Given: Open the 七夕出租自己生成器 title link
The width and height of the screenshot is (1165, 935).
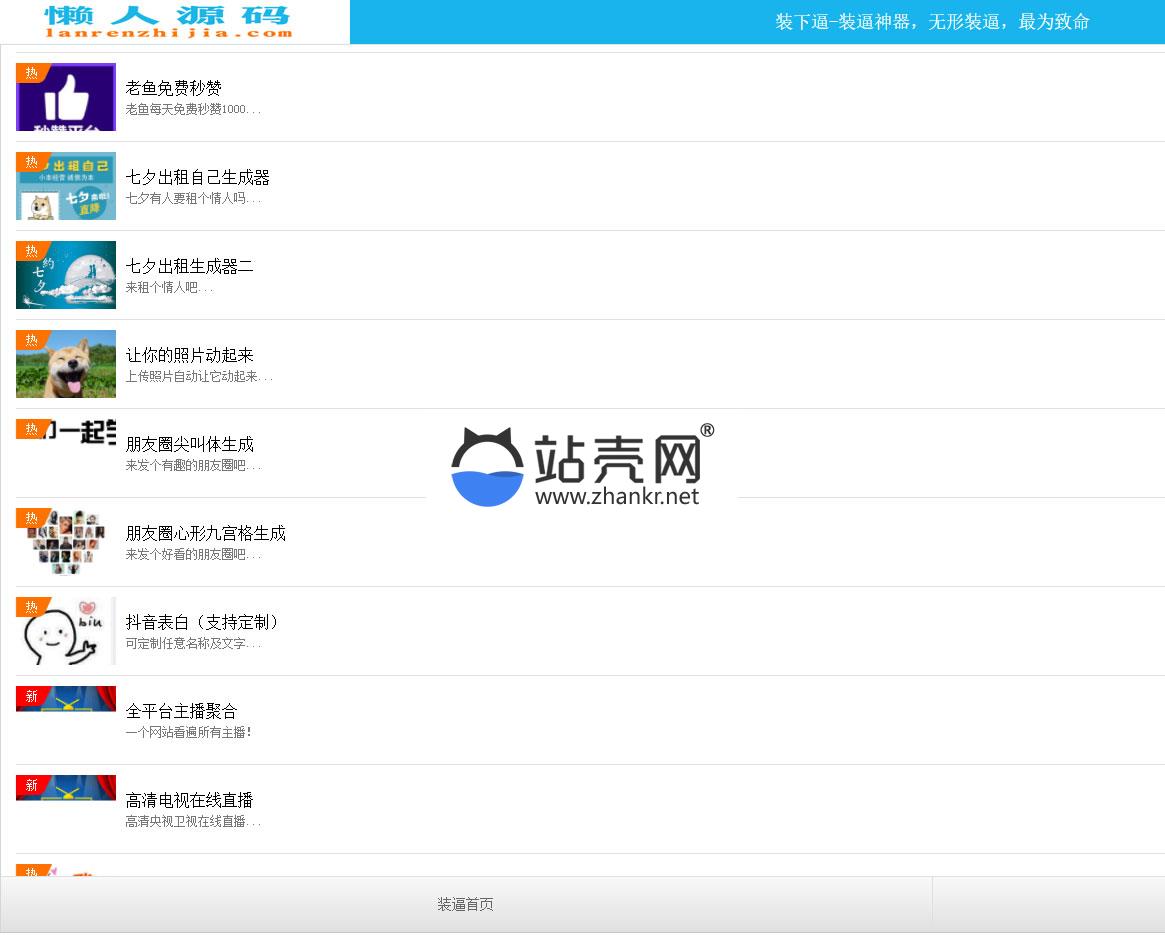Looking at the screenshot, I should point(198,177).
